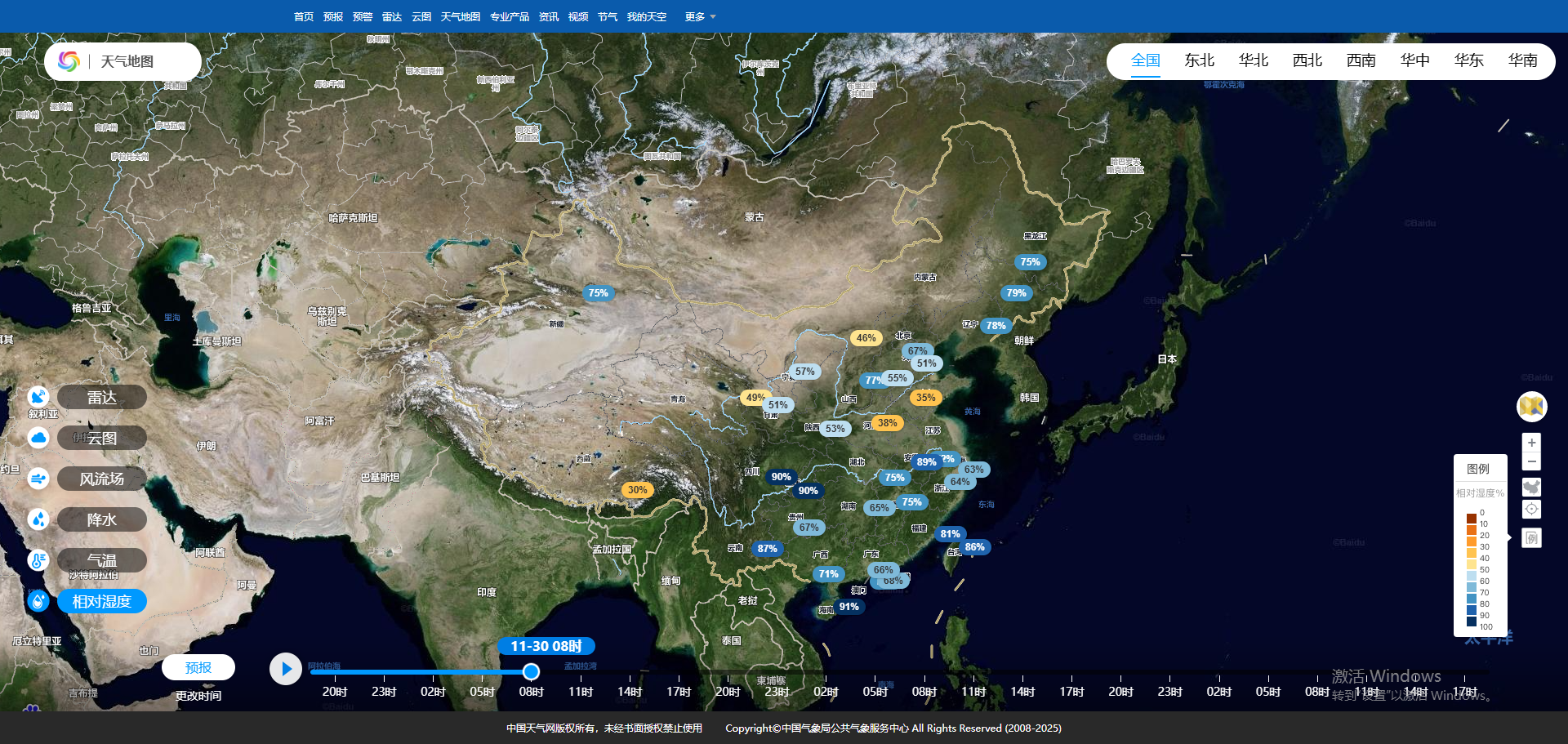This screenshot has height=744, width=1568.
Task: Open the 更改时间 time selector
Action: [x=198, y=696]
